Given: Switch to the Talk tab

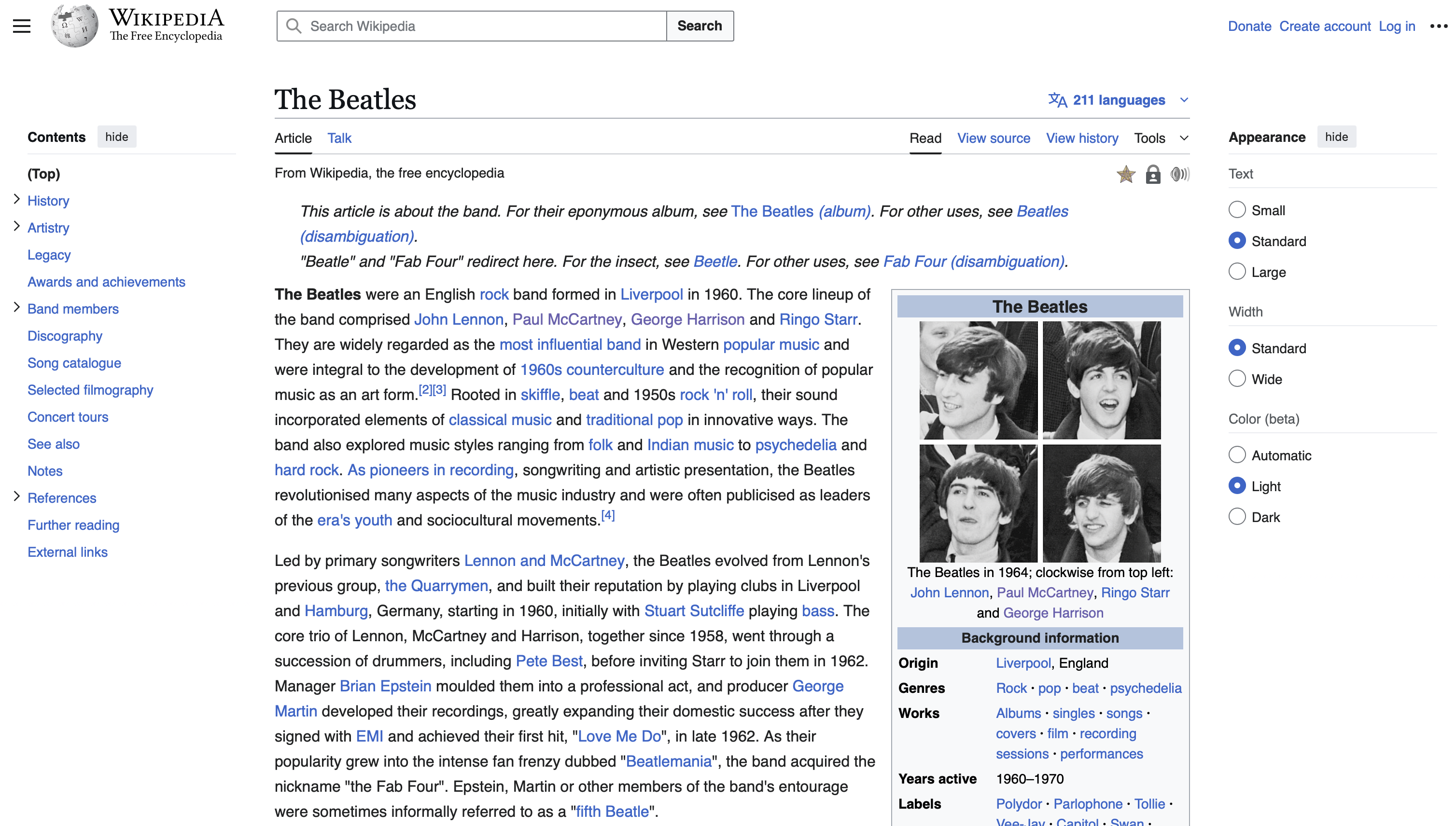Looking at the screenshot, I should click(x=339, y=138).
